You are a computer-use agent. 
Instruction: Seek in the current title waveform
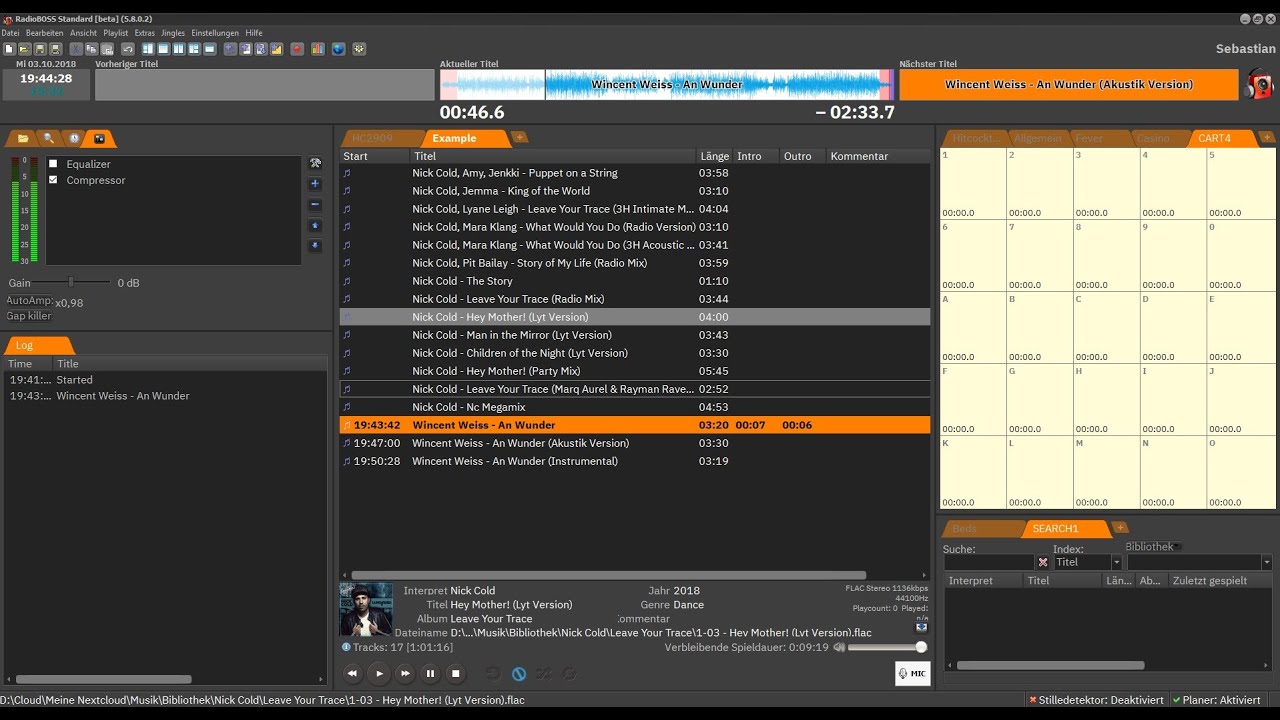[x=666, y=85]
